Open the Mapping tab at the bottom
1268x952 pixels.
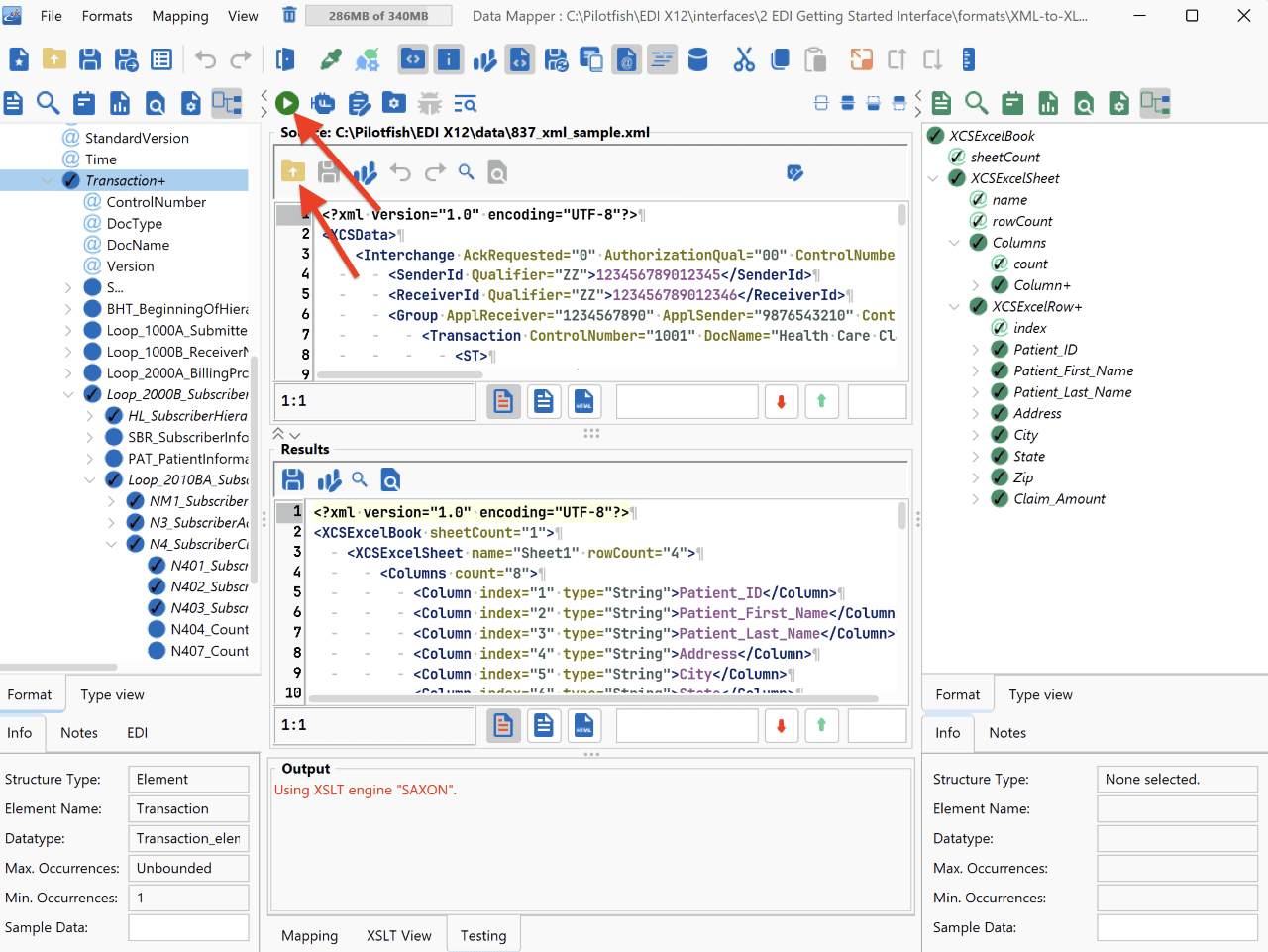point(309,935)
